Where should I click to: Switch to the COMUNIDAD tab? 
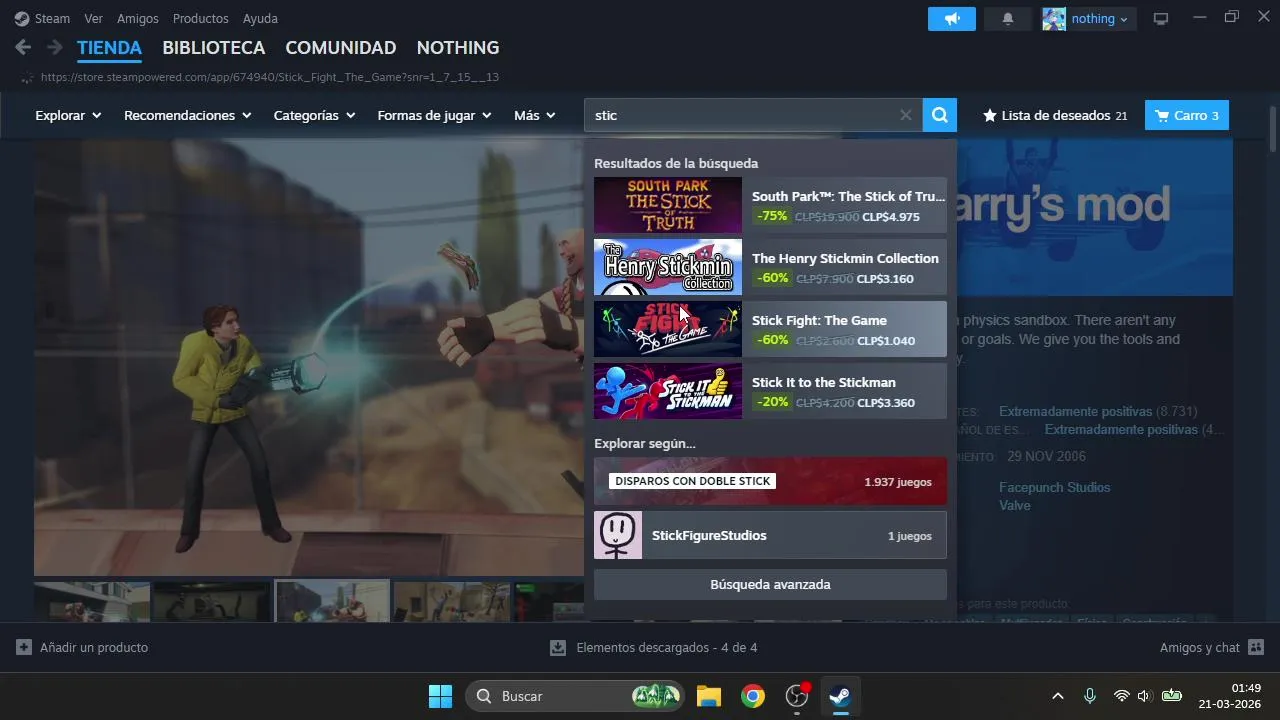pyautogui.click(x=341, y=47)
